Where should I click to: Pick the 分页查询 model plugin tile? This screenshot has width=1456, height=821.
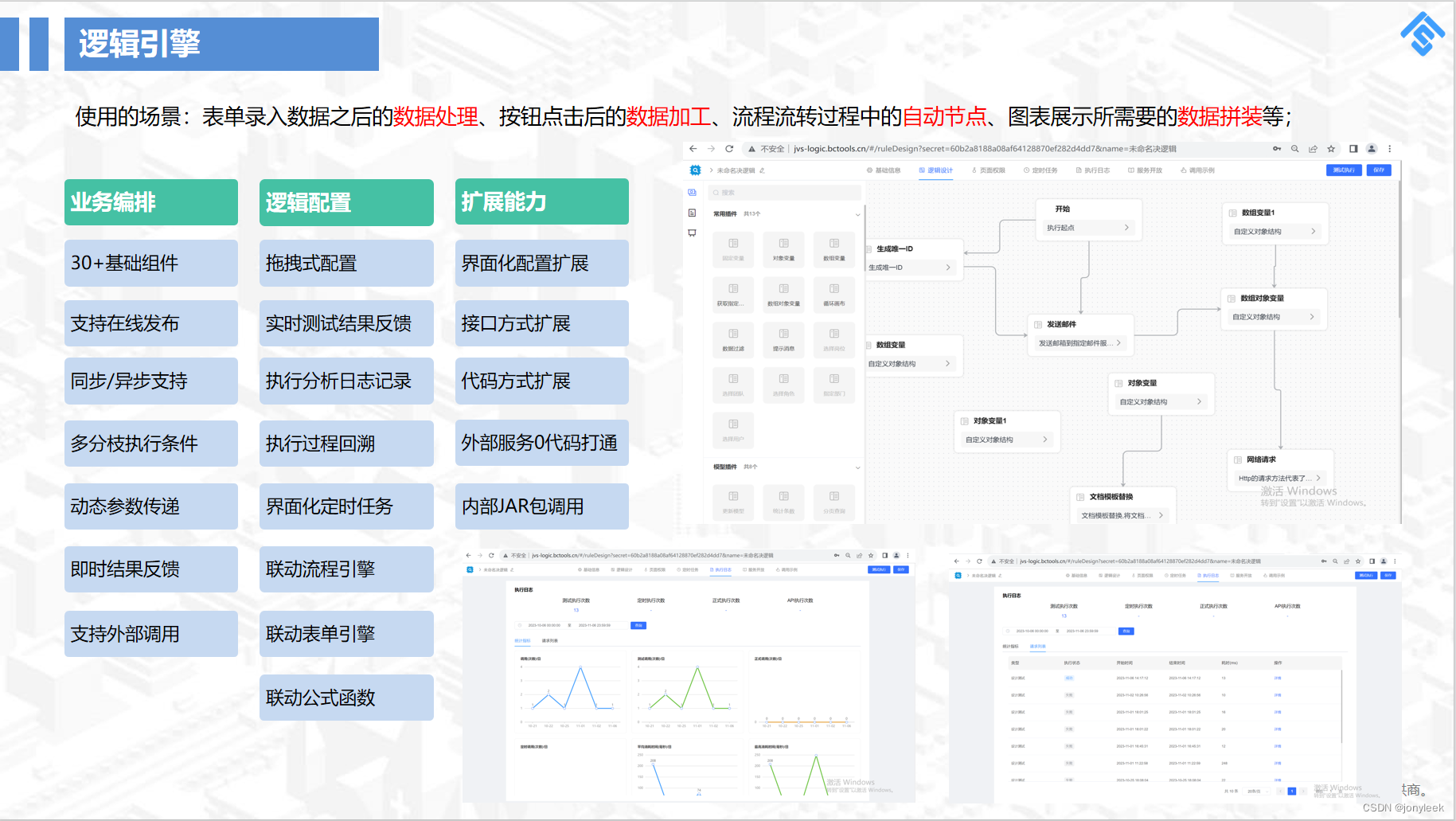(833, 502)
